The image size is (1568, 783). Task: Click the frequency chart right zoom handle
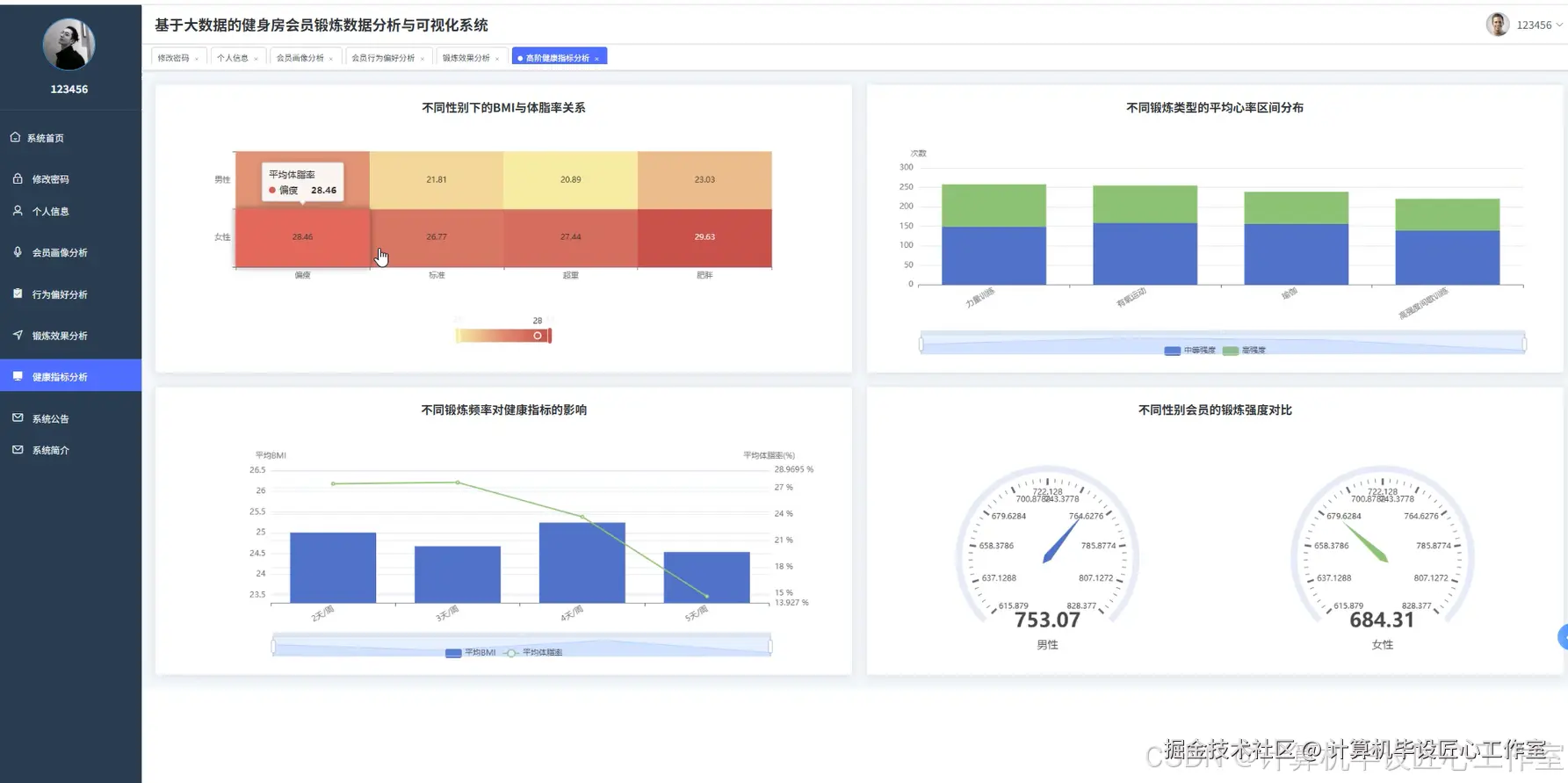click(x=770, y=647)
